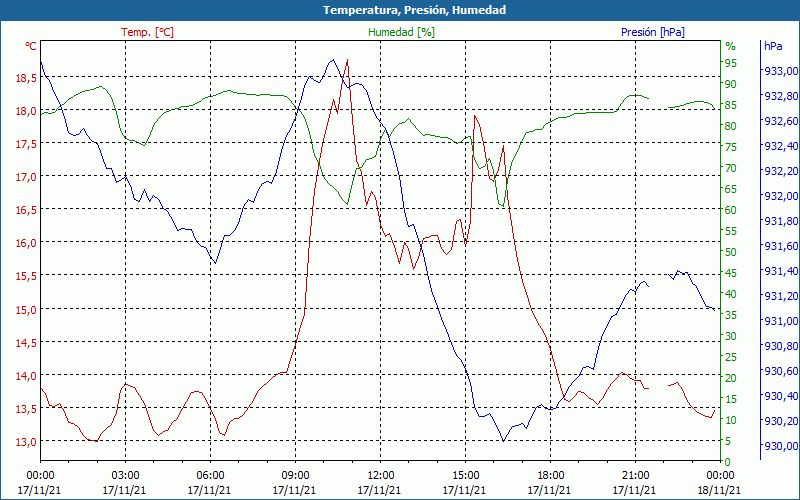The width and height of the screenshot is (800, 500).
Task: Click the '930,00' pressure axis value
Action: tap(781, 446)
